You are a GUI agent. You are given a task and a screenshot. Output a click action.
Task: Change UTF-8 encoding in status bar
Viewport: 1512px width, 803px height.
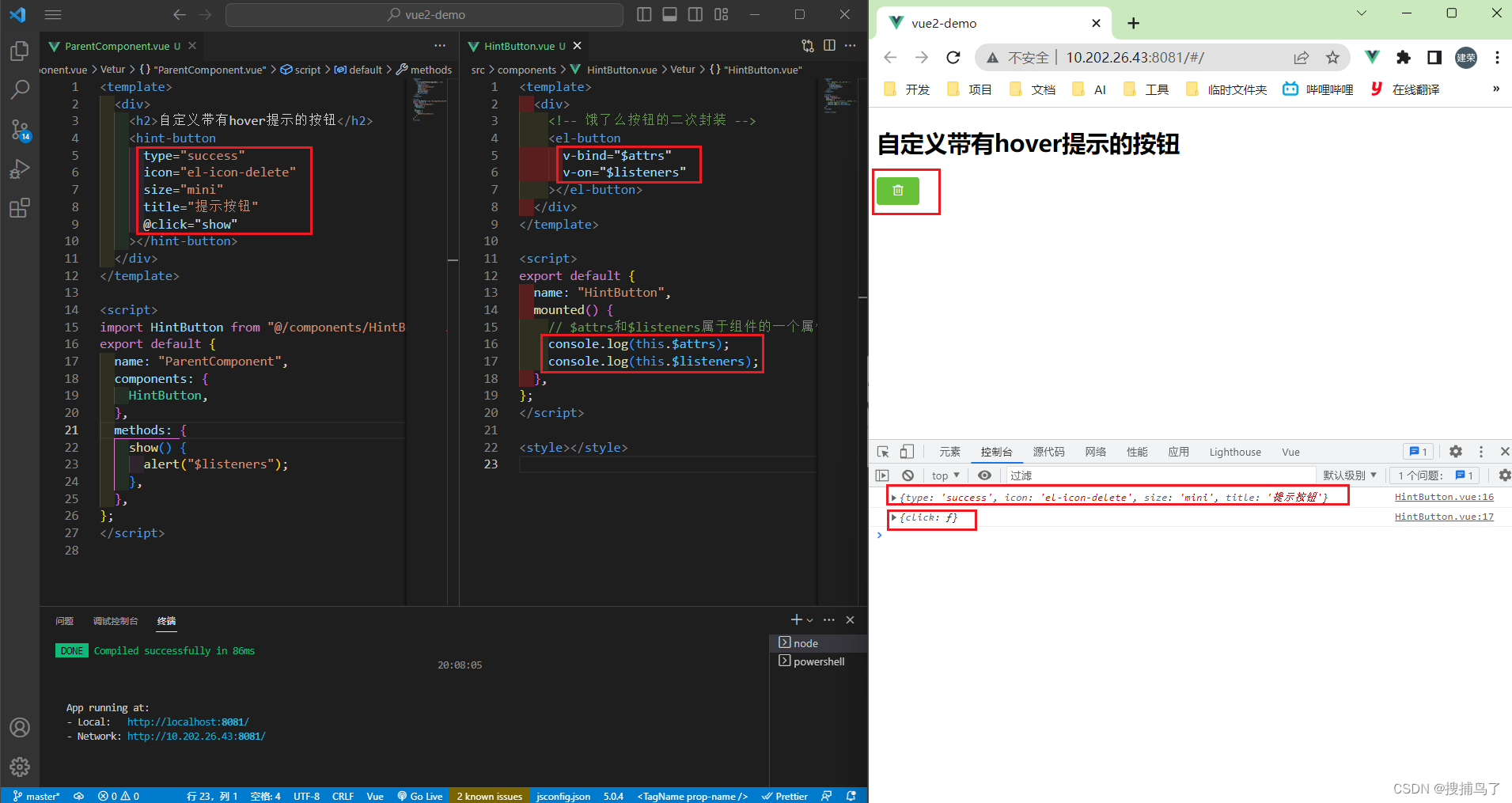tap(306, 796)
